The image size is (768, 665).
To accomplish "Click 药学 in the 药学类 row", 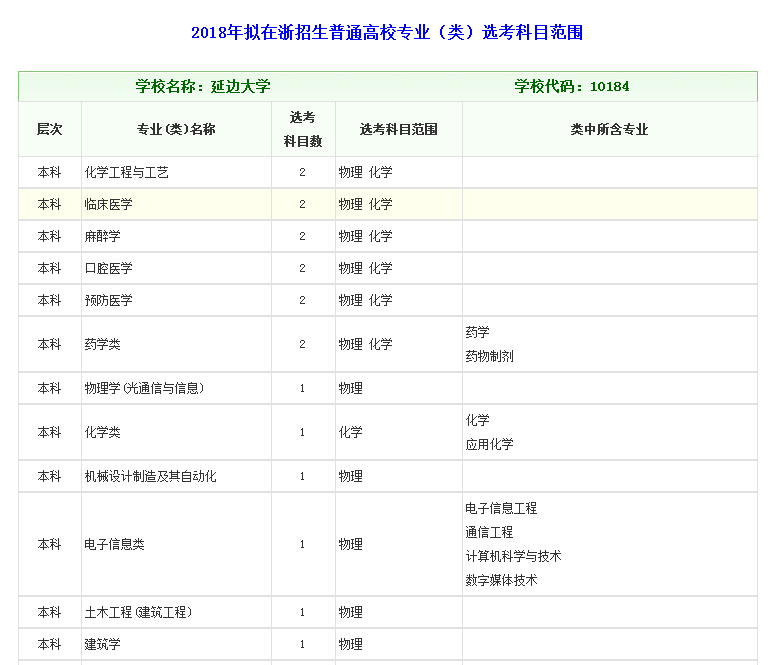I will click(x=478, y=332).
